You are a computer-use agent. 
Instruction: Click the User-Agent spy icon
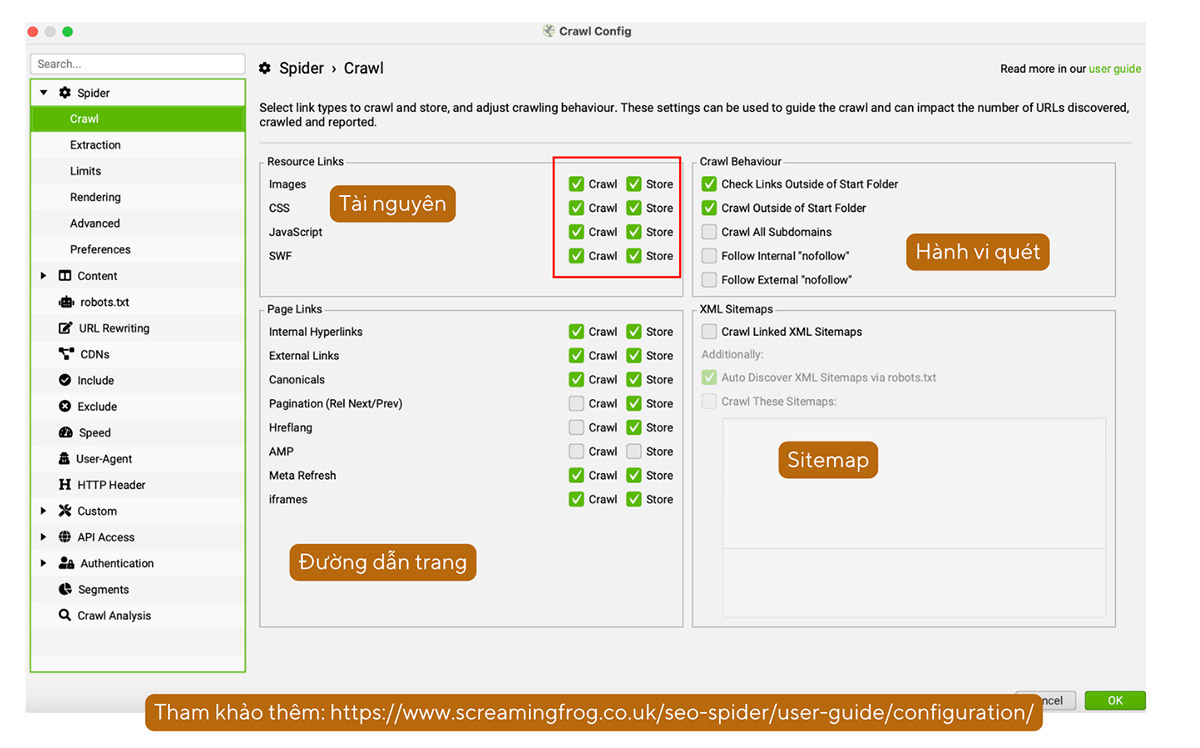pos(66,459)
